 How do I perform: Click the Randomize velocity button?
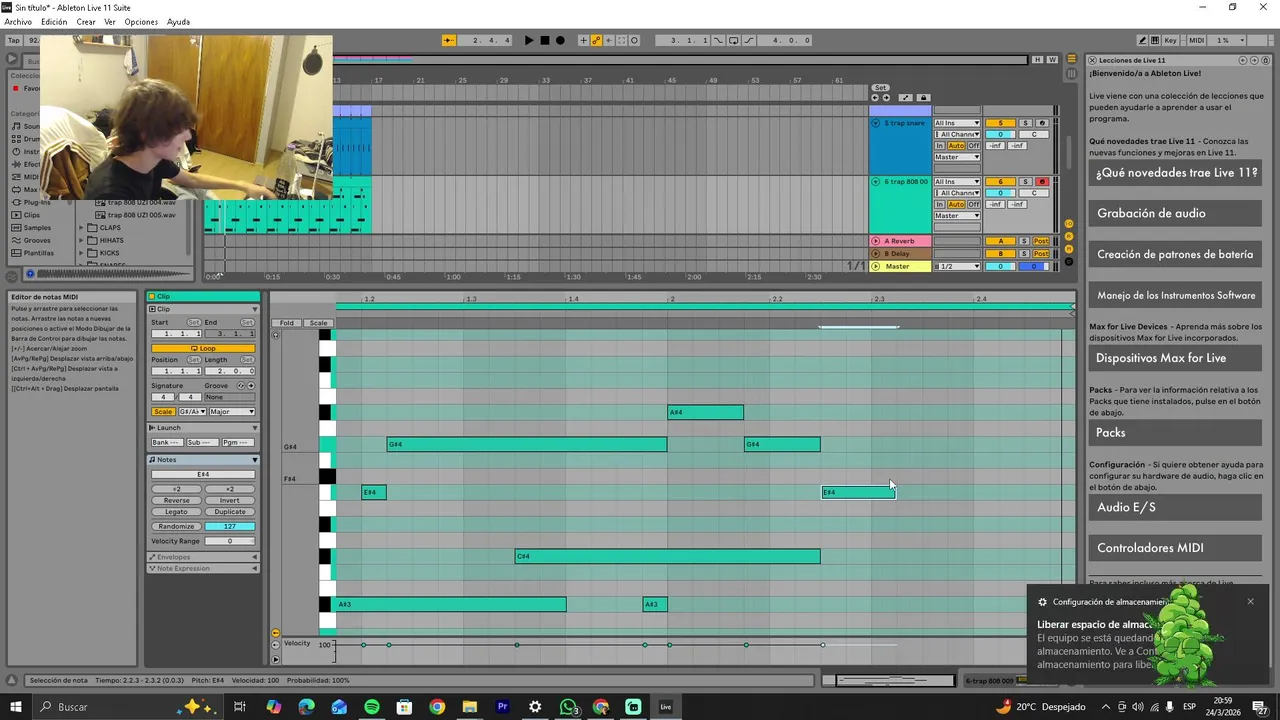[176, 527]
